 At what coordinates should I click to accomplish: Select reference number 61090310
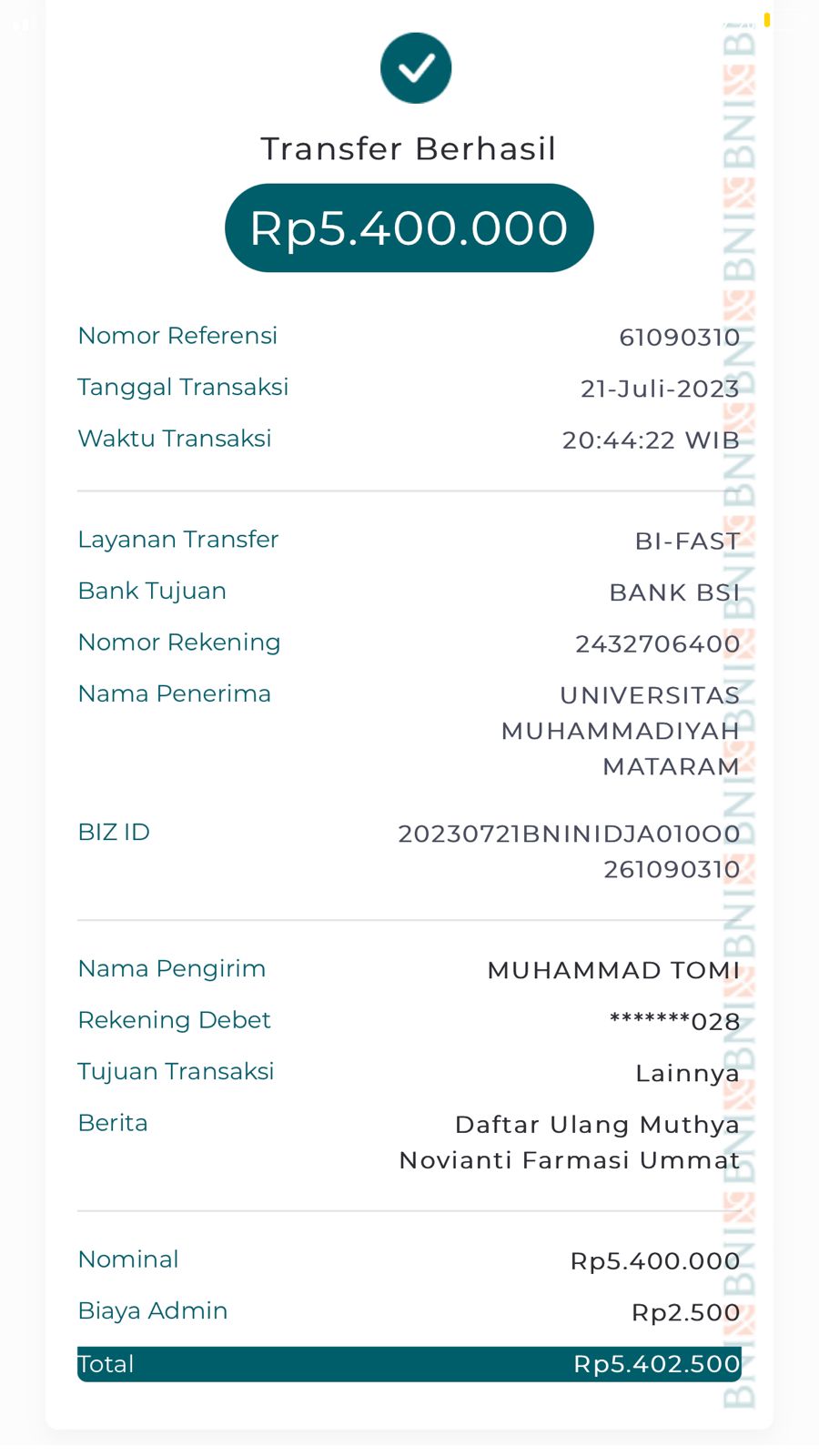point(679,338)
